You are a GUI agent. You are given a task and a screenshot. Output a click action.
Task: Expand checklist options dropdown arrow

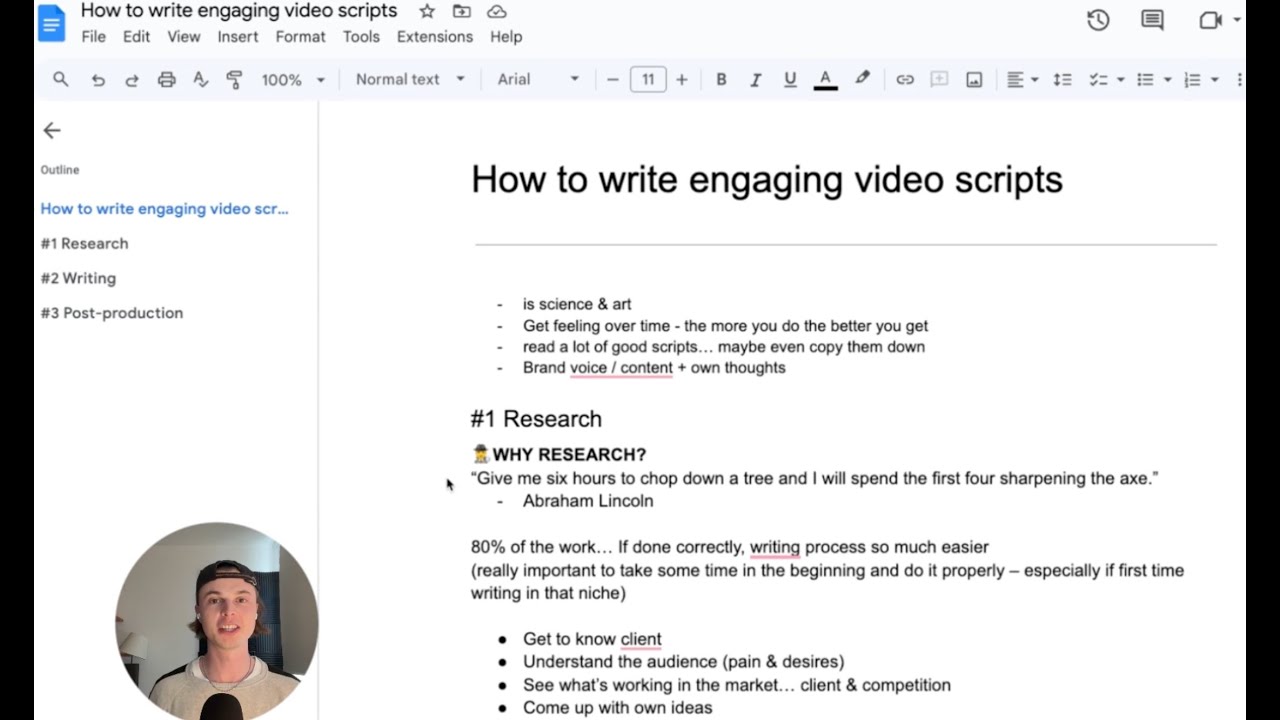pos(1120,79)
